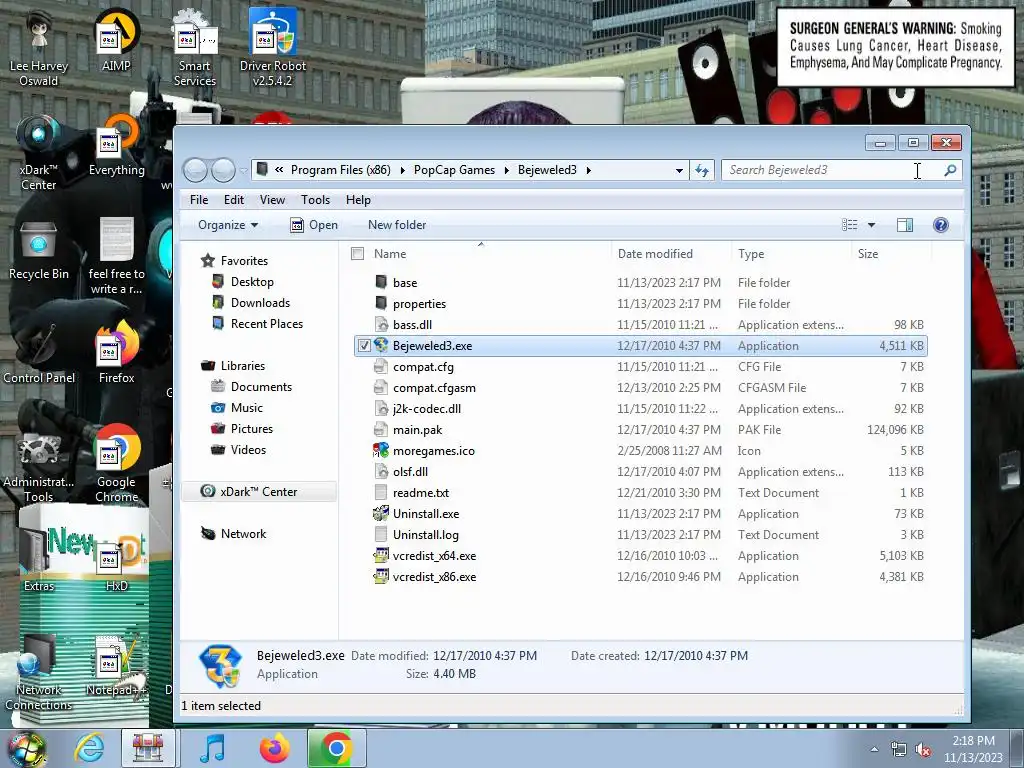This screenshot has width=1024, height=768.
Task: Select Downloads in navigation pane
Action: tap(260, 303)
